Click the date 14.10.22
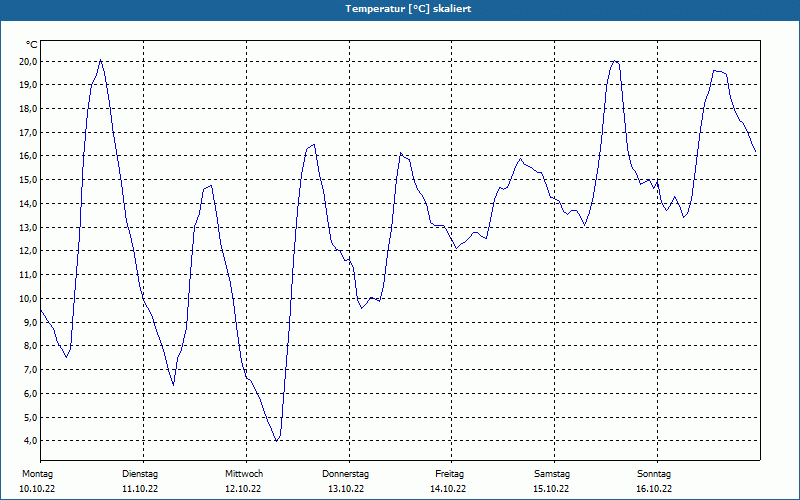This screenshot has height=500, width=800. (x=448, y=489)
